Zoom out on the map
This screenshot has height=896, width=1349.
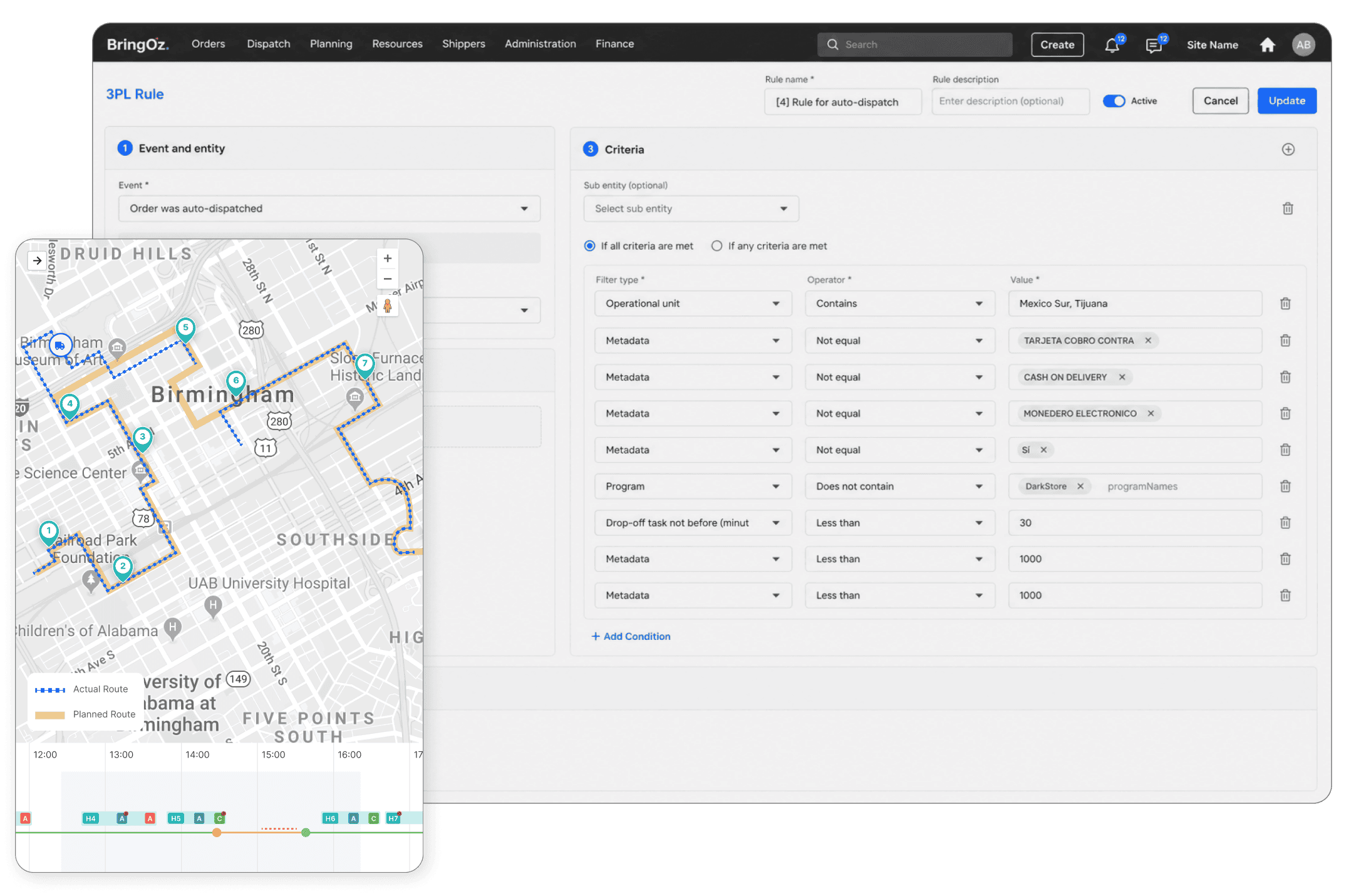tap(388, 279)
